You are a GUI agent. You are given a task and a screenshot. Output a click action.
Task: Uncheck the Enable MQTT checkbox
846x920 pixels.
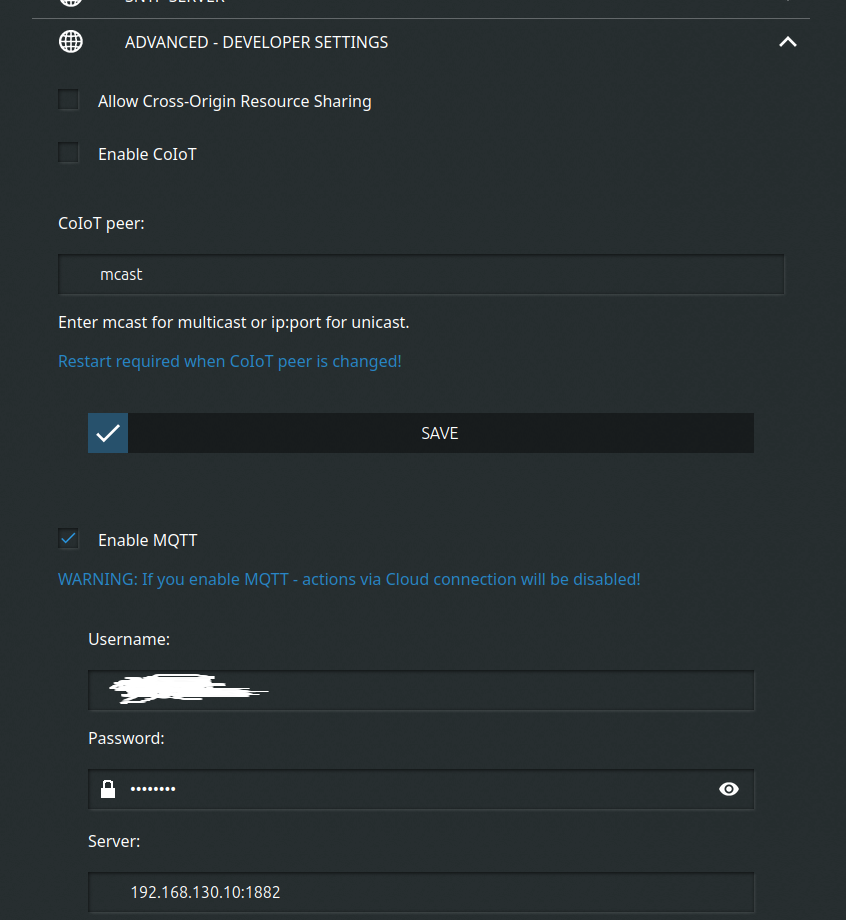click(x=68, y=539)
